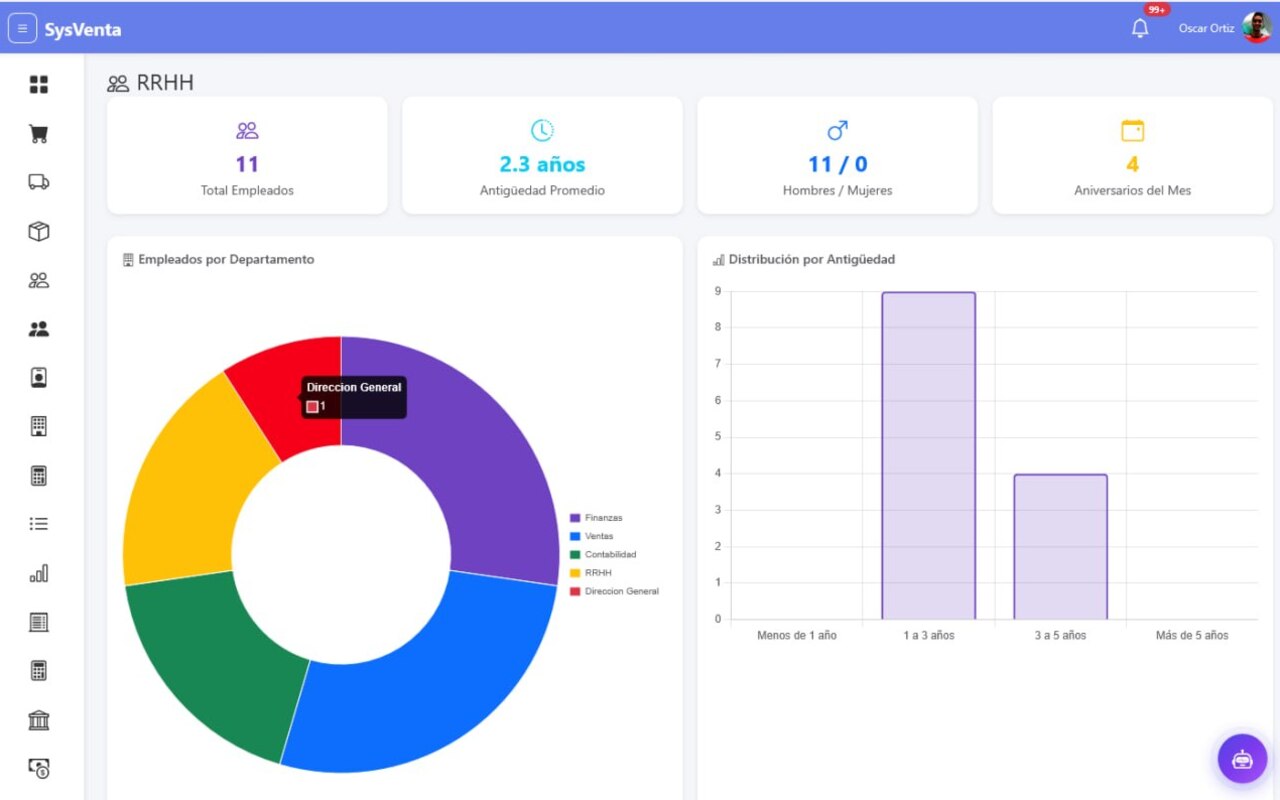Open the notifications bell icon
Screen dimensions: 1280x800
point(1140,28)
